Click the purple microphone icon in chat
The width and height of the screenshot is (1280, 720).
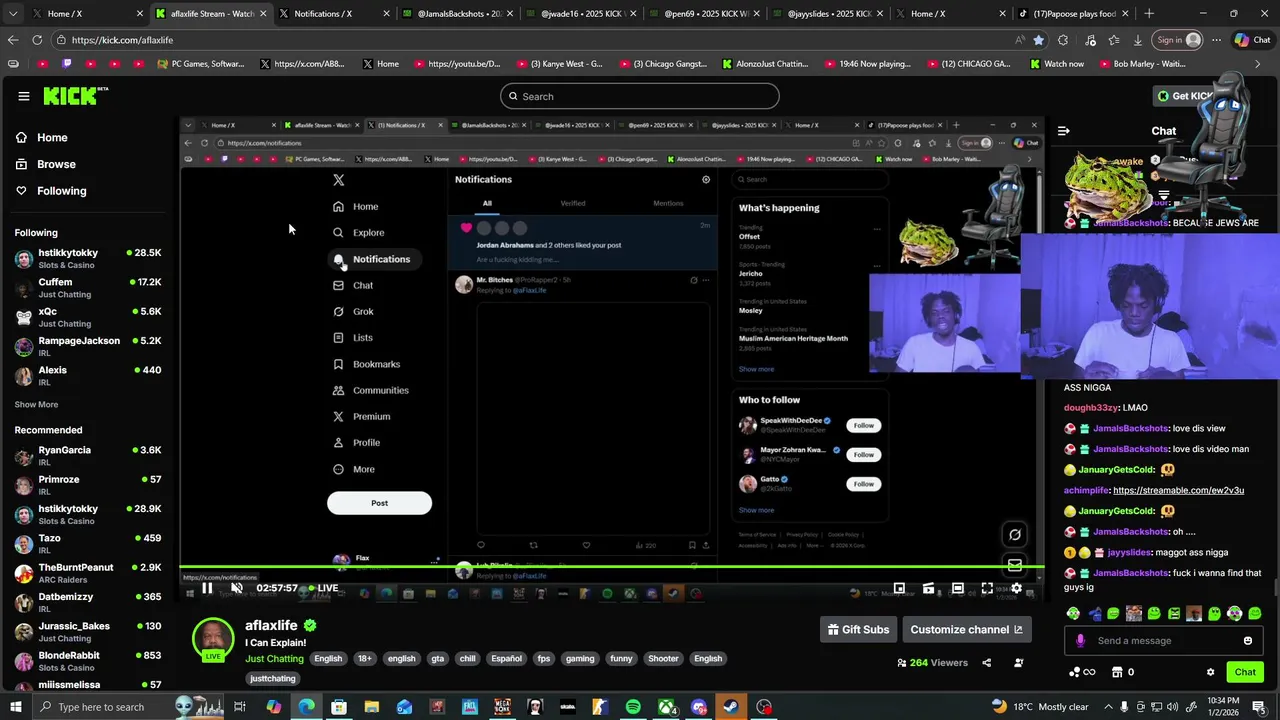(1080, 641)
